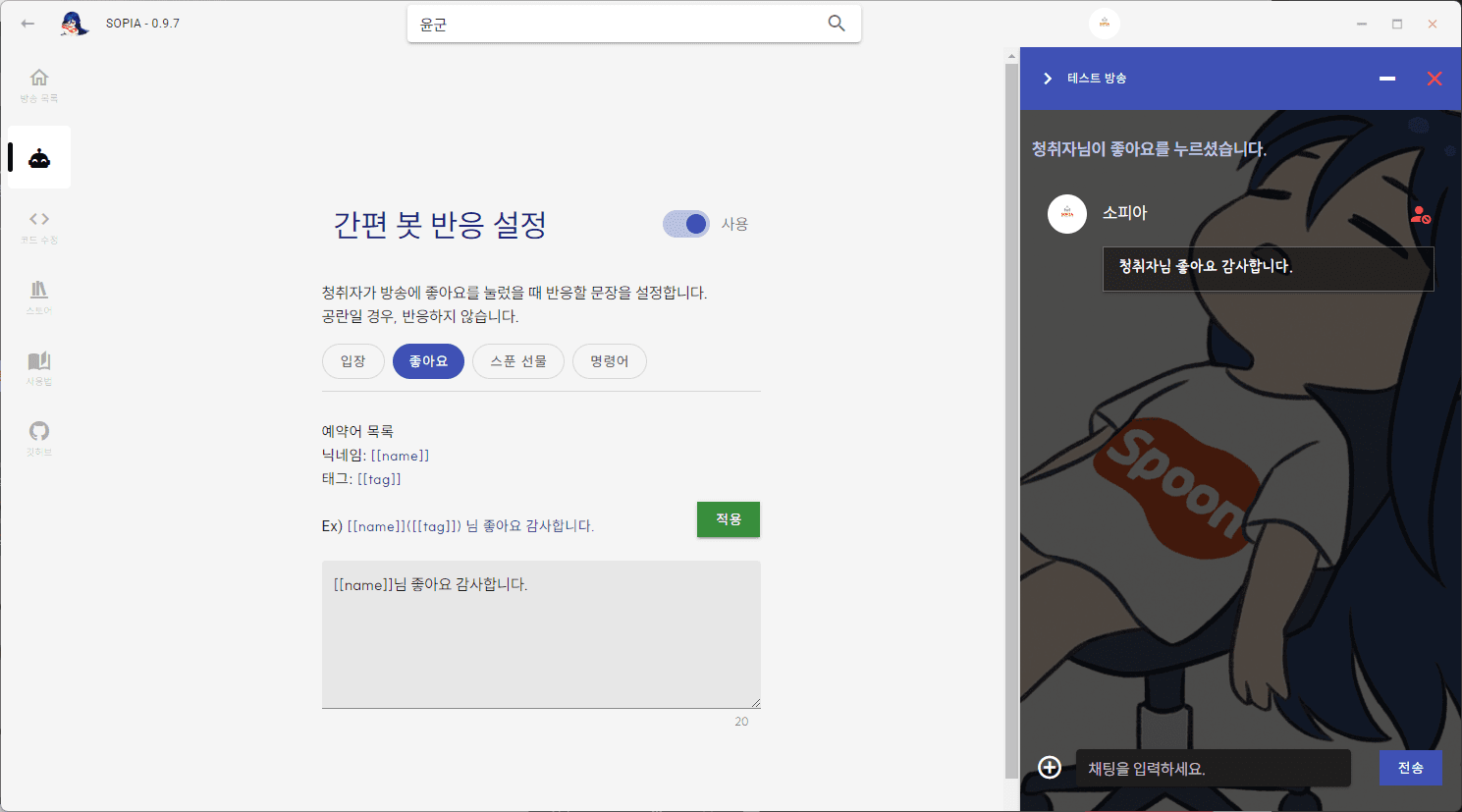Click the reaction message text area
The image size is (1462, 812).
[x=541, y=634]
